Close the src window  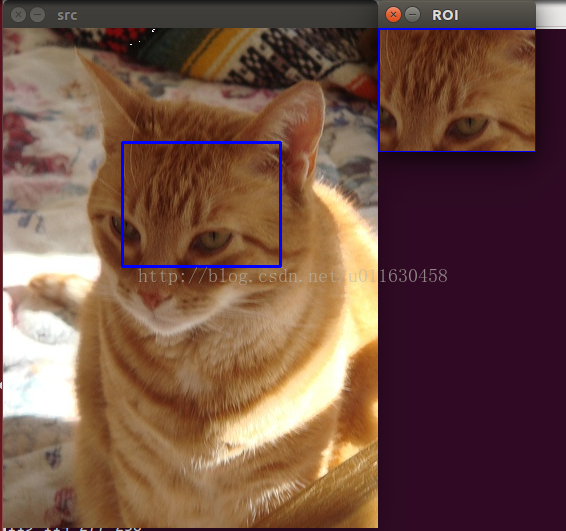point(18,15)
